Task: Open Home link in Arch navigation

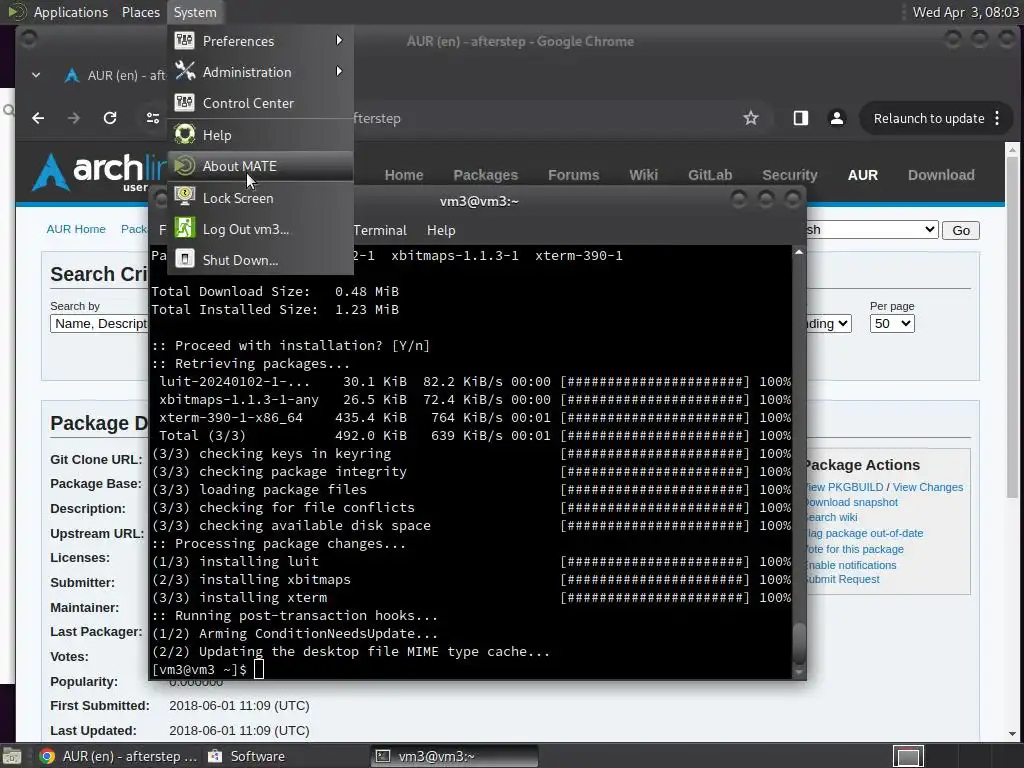Action: pyautogui.click(x=404, y=175)
